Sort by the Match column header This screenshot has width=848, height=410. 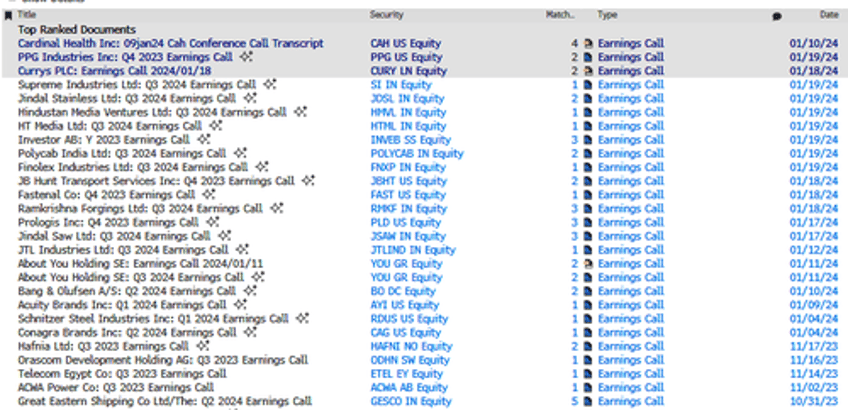pyautogui.click(x=560, y=15)
